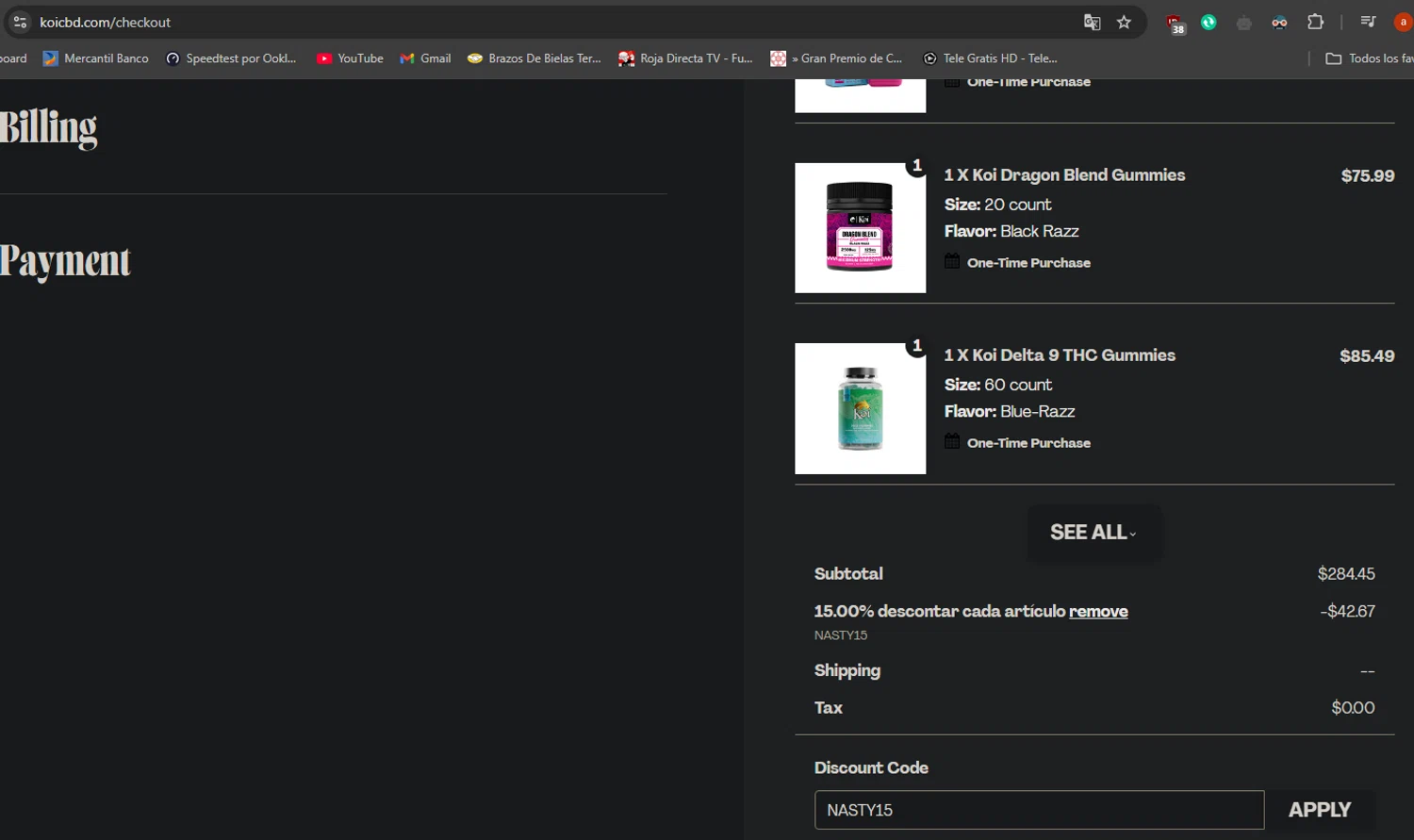Open the YouTube bookmark
This screenshot has width=1414, height=840.
[x=350, y=58]
